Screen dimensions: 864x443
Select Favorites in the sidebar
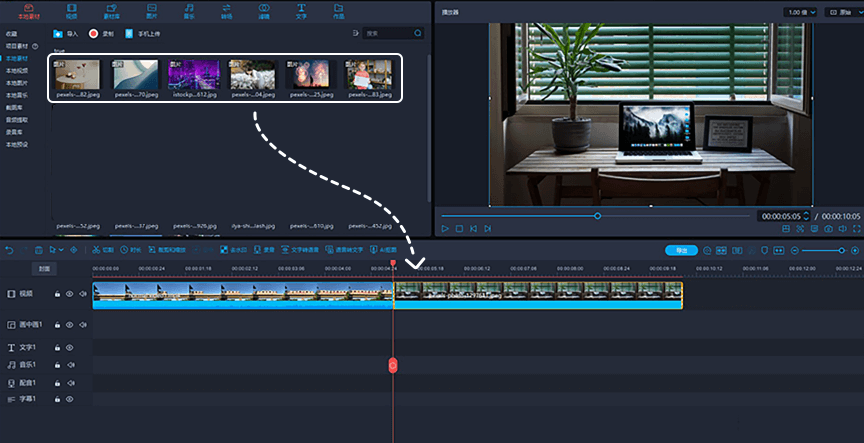[11, 34]
